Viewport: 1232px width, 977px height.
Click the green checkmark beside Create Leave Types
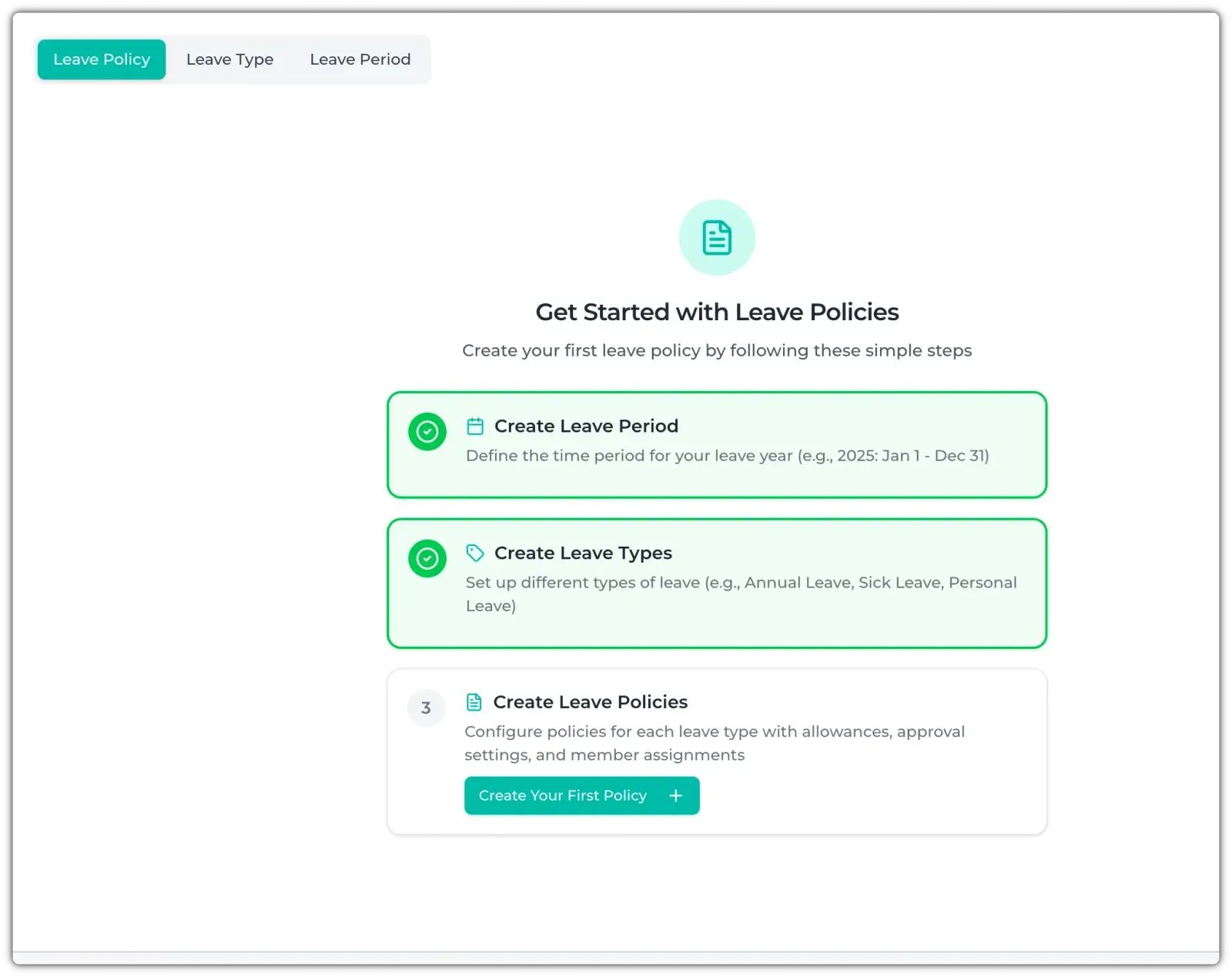coord(427,559)
